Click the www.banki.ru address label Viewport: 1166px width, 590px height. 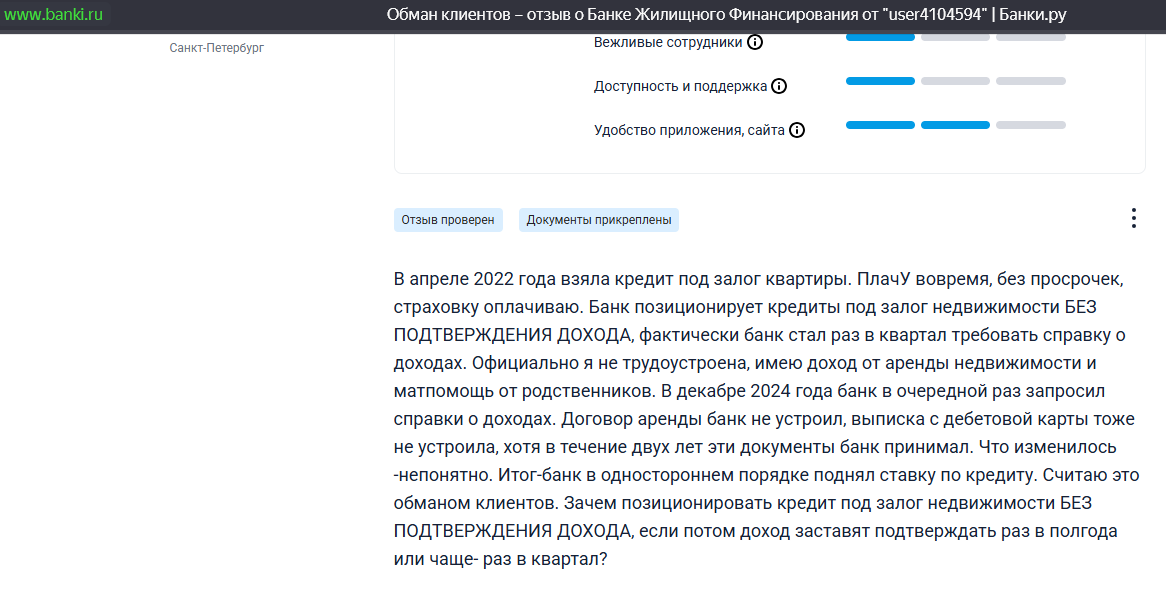54,14
